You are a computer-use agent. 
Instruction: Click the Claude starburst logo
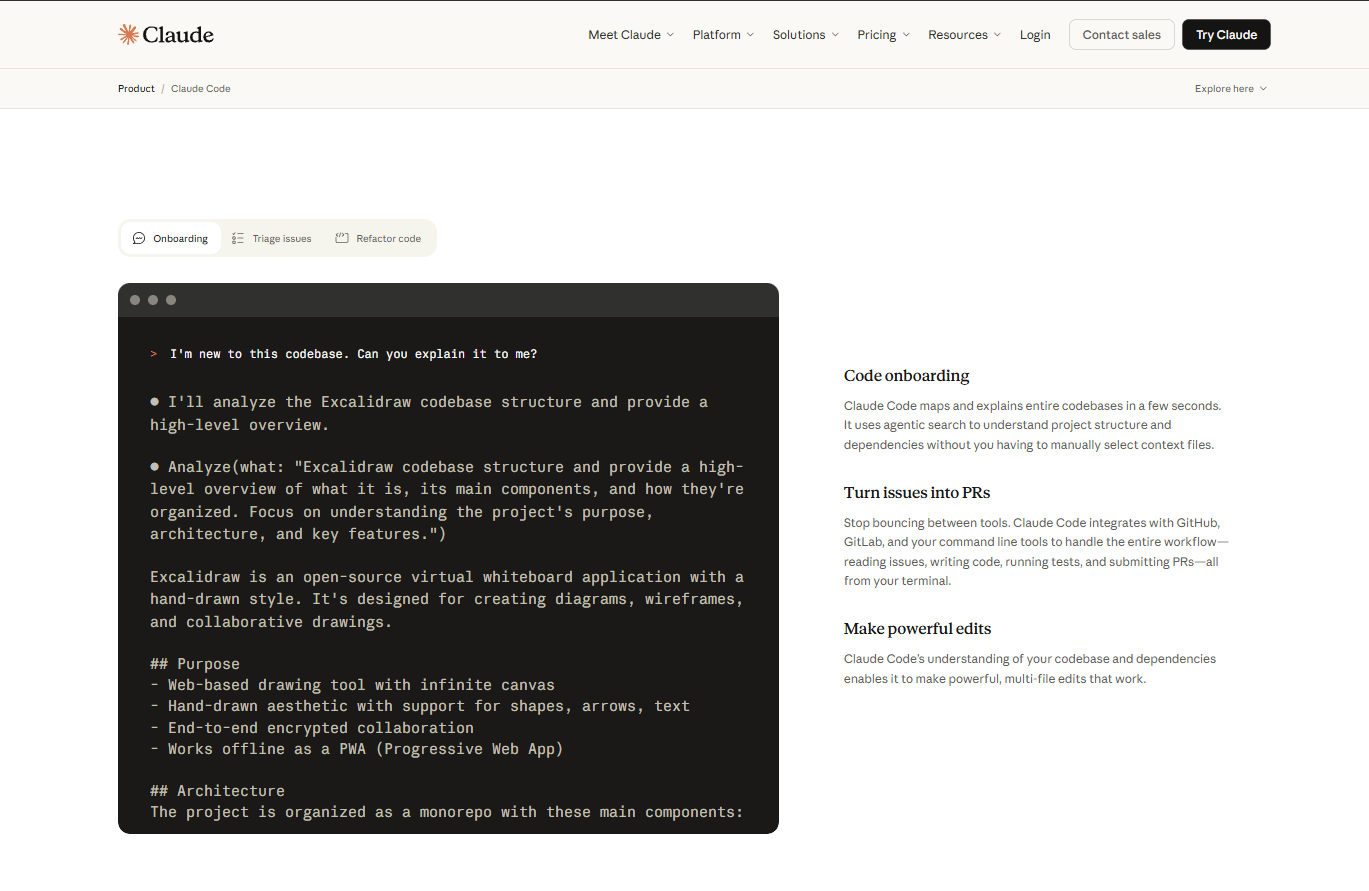129,33
